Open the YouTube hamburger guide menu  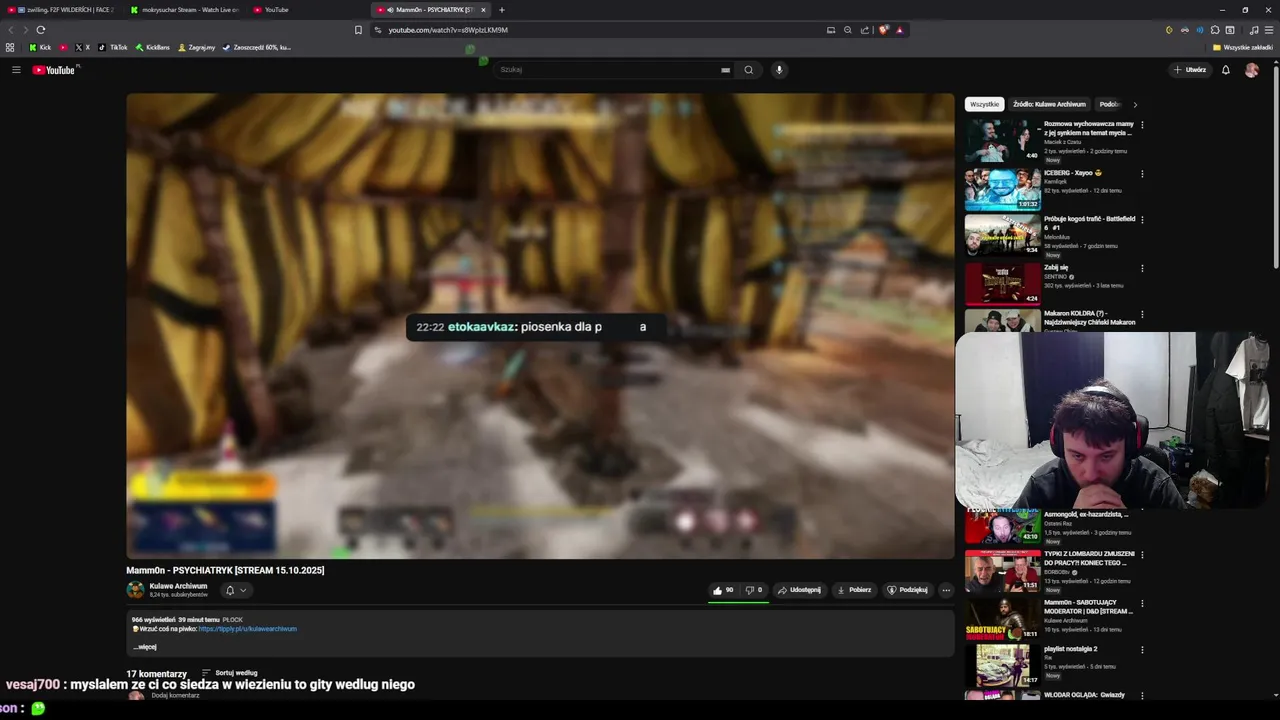[16, 70]
